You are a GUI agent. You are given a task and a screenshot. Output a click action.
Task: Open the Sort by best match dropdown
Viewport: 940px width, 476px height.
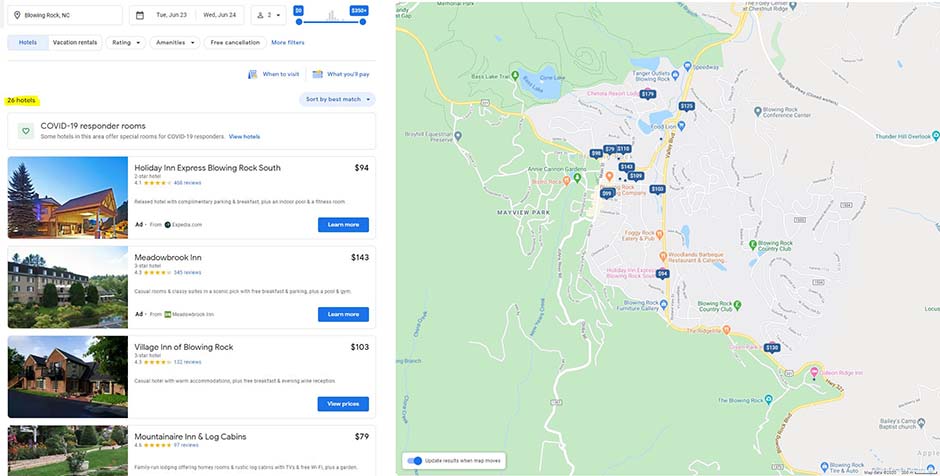tap(338, 100)
